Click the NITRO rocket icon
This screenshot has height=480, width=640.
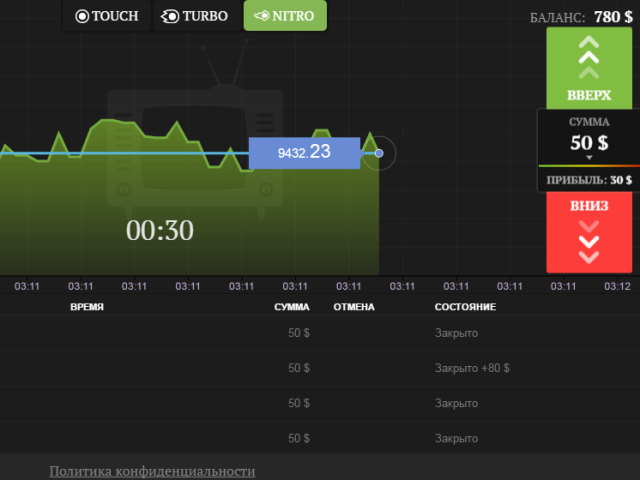point(262,16)
